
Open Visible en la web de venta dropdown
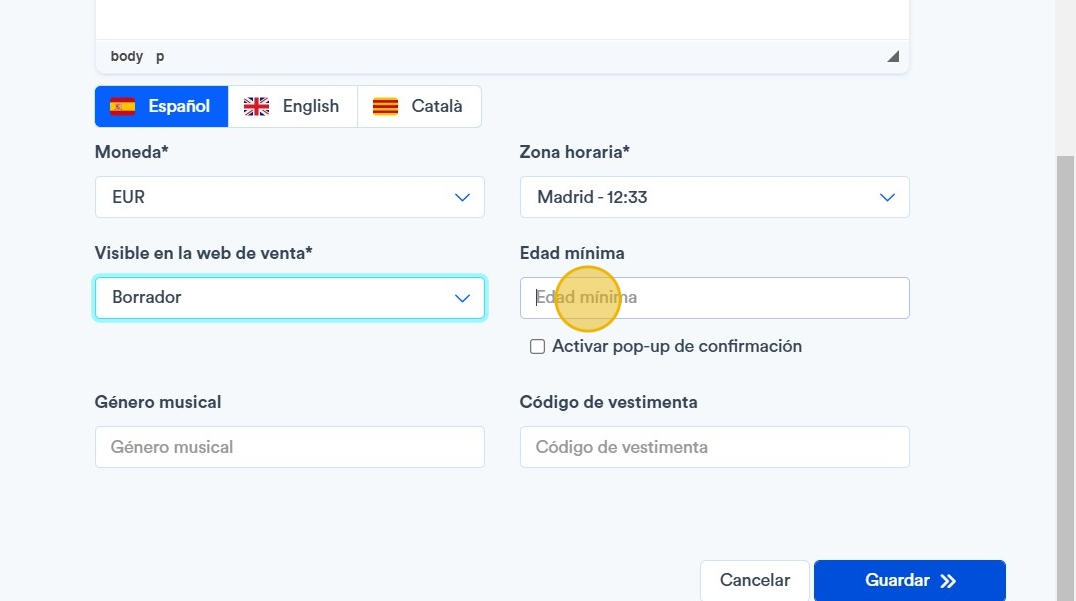pyautogui.click(x=290, y=298)
